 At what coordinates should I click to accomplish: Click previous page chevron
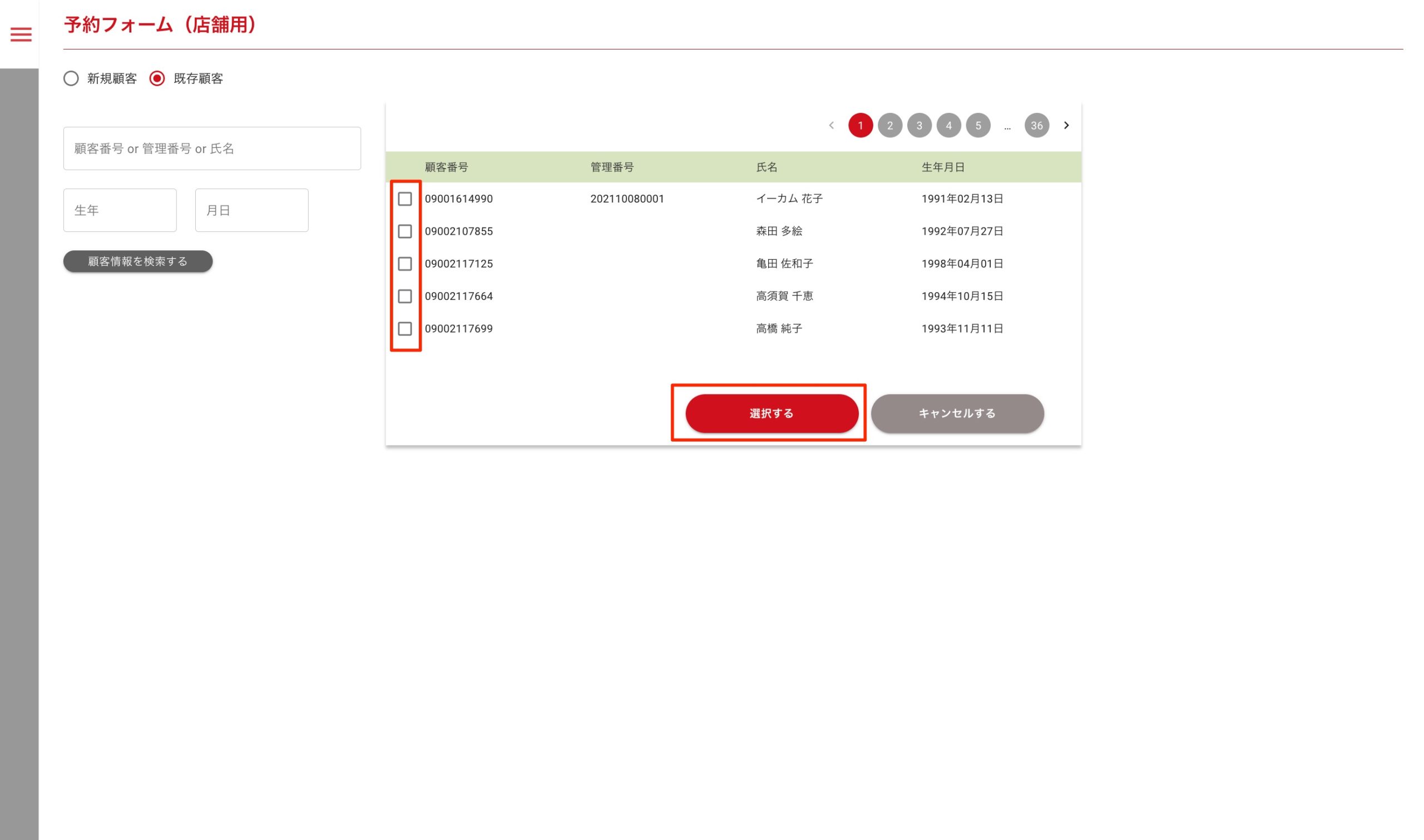pos(831,125)
